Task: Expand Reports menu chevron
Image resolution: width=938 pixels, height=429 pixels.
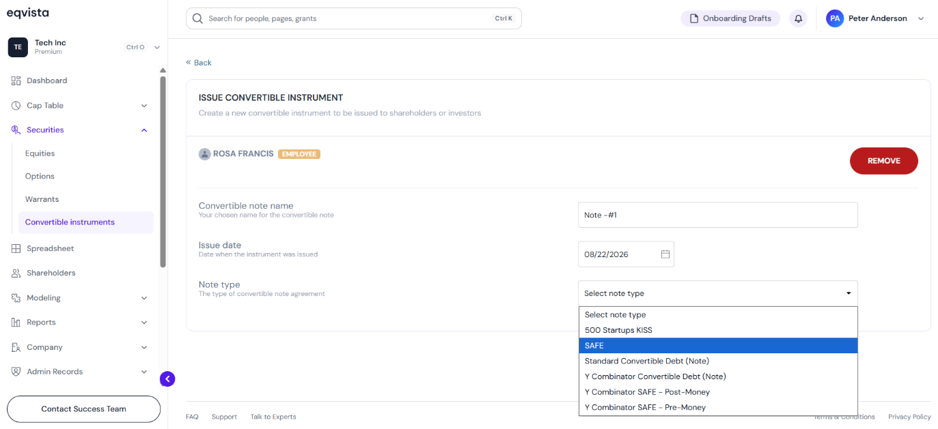Action: 144,322
